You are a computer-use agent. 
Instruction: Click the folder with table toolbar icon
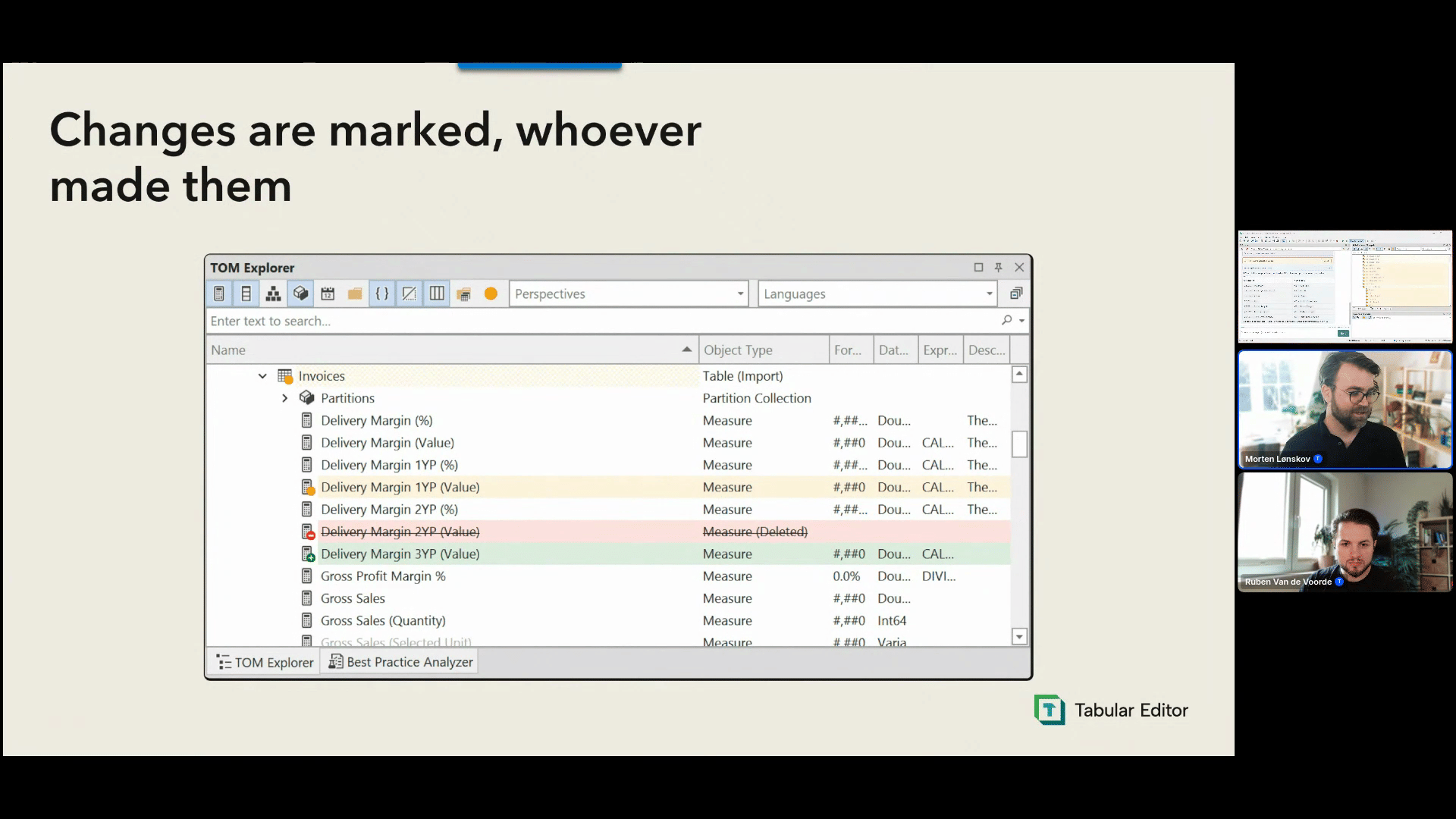464,293
